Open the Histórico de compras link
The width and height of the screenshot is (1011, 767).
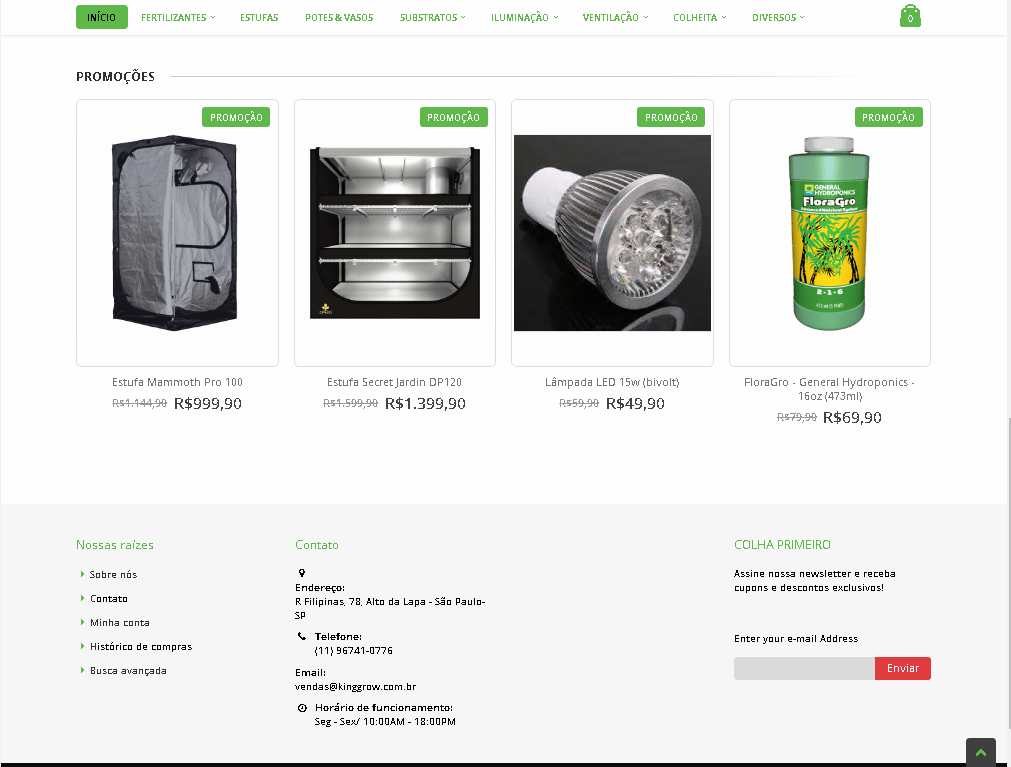tap(141, 646)
